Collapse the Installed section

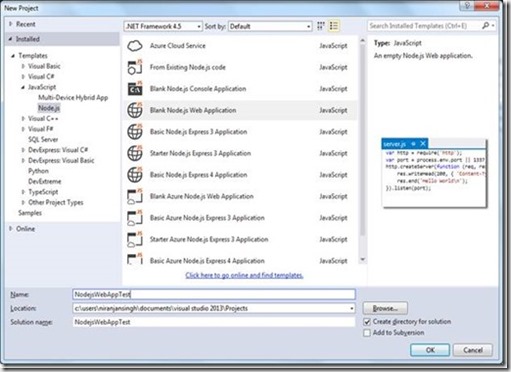pyautogui.click(x=11, y=39)
